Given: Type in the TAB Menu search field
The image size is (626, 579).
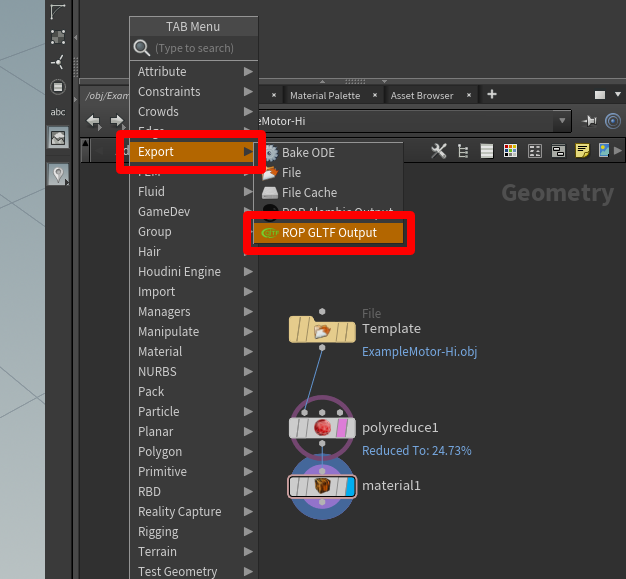Looking at the screenshot, I should [200, 48].
